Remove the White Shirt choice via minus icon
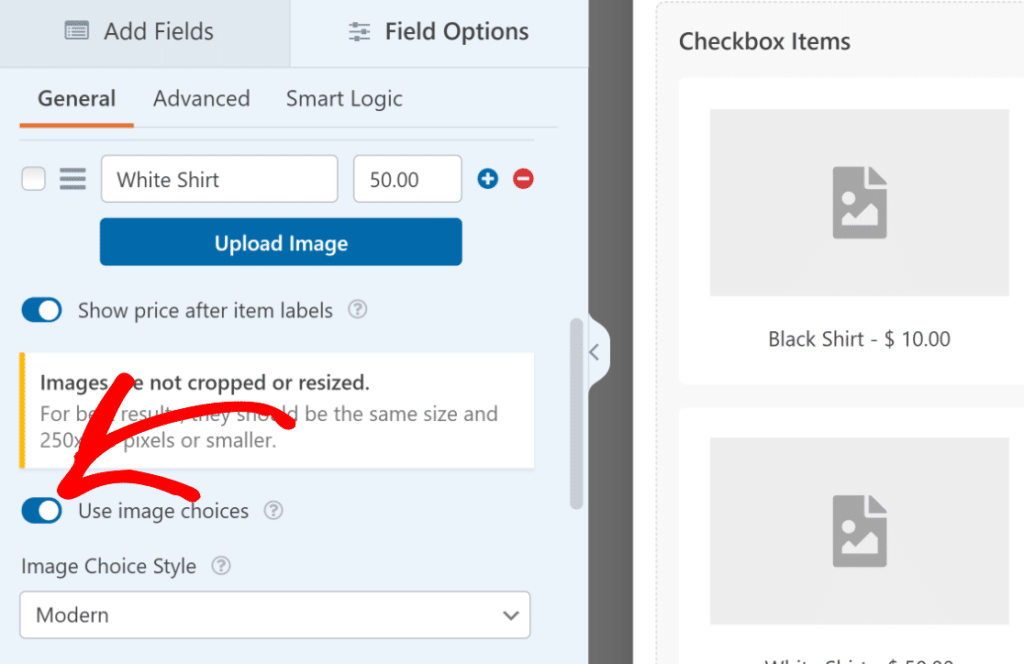This screenshot has width=1024, height=664. (521, 179)
